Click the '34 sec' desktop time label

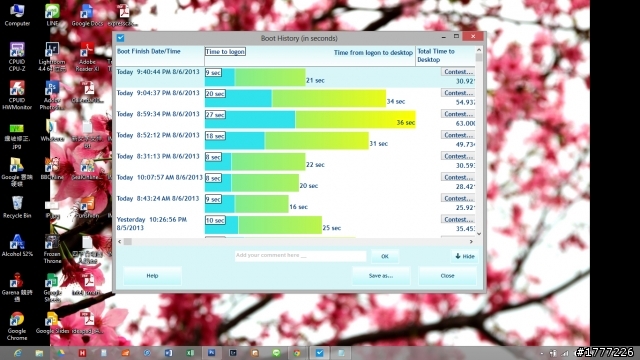pos(396,102)
